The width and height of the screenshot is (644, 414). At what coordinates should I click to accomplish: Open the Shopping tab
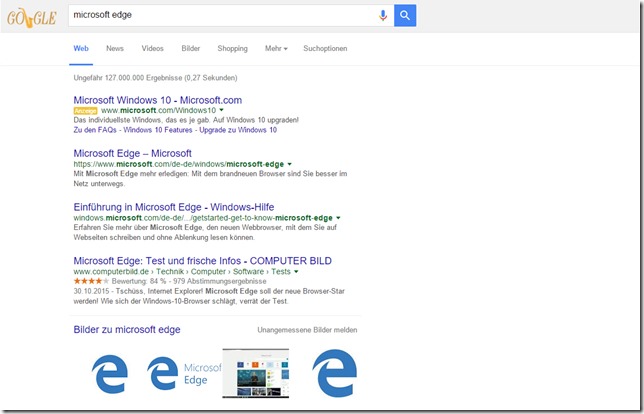(232, 48)
